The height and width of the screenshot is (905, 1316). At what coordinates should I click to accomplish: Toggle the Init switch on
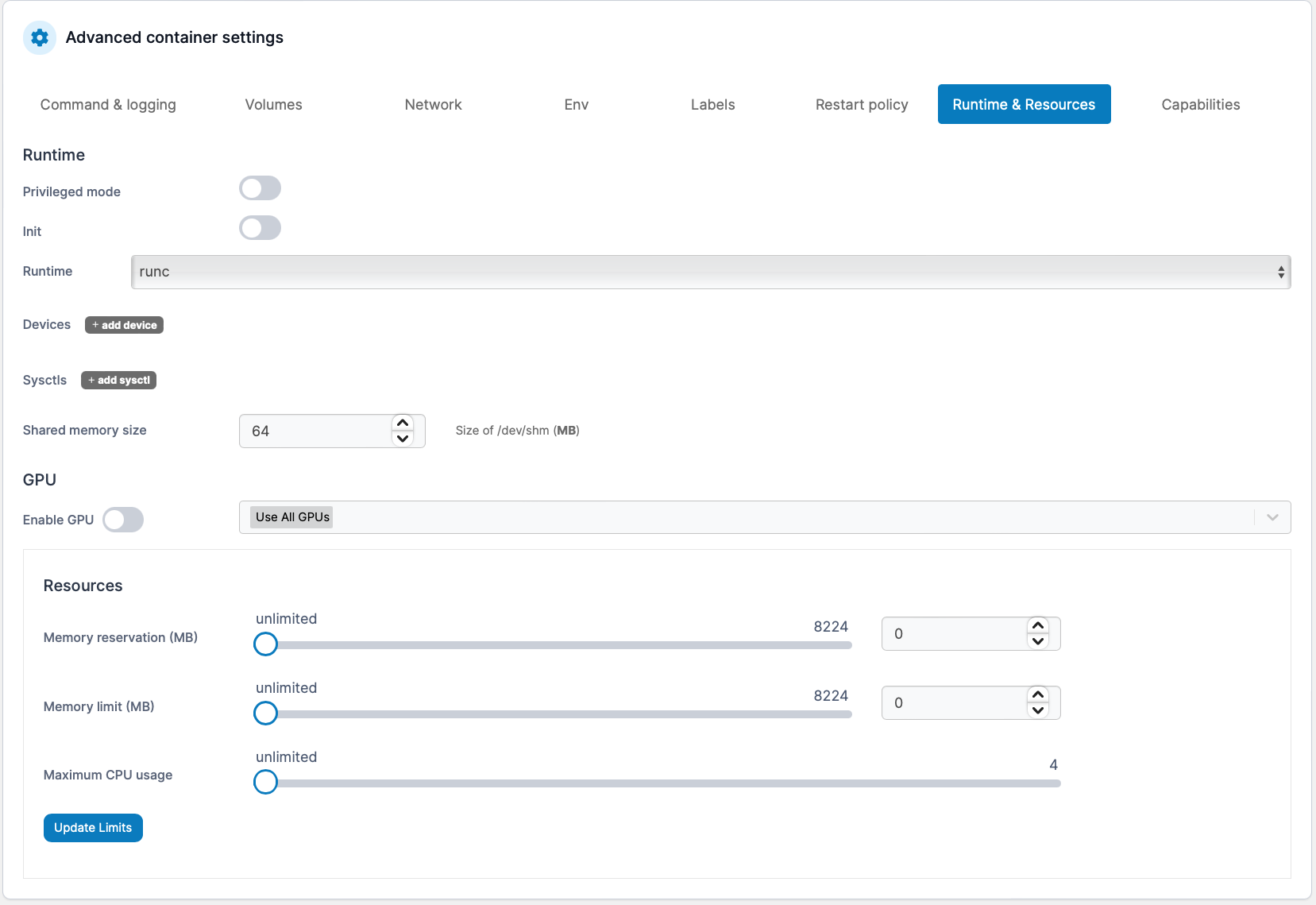click(x=260, y=228)
